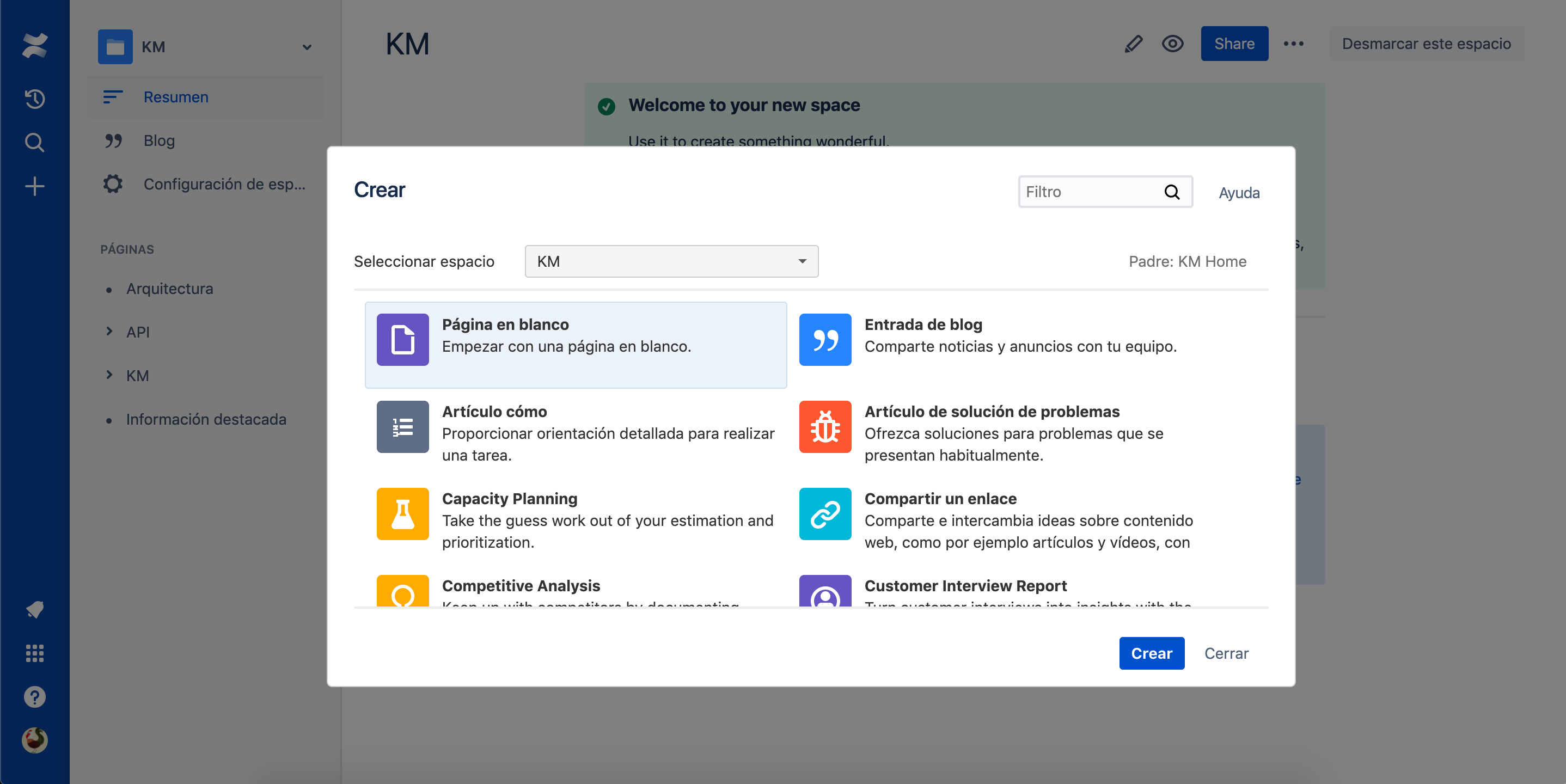Open the Blog sidebar item
The width and height of the screenshot is (1566, 784).
tap(158, 140)
